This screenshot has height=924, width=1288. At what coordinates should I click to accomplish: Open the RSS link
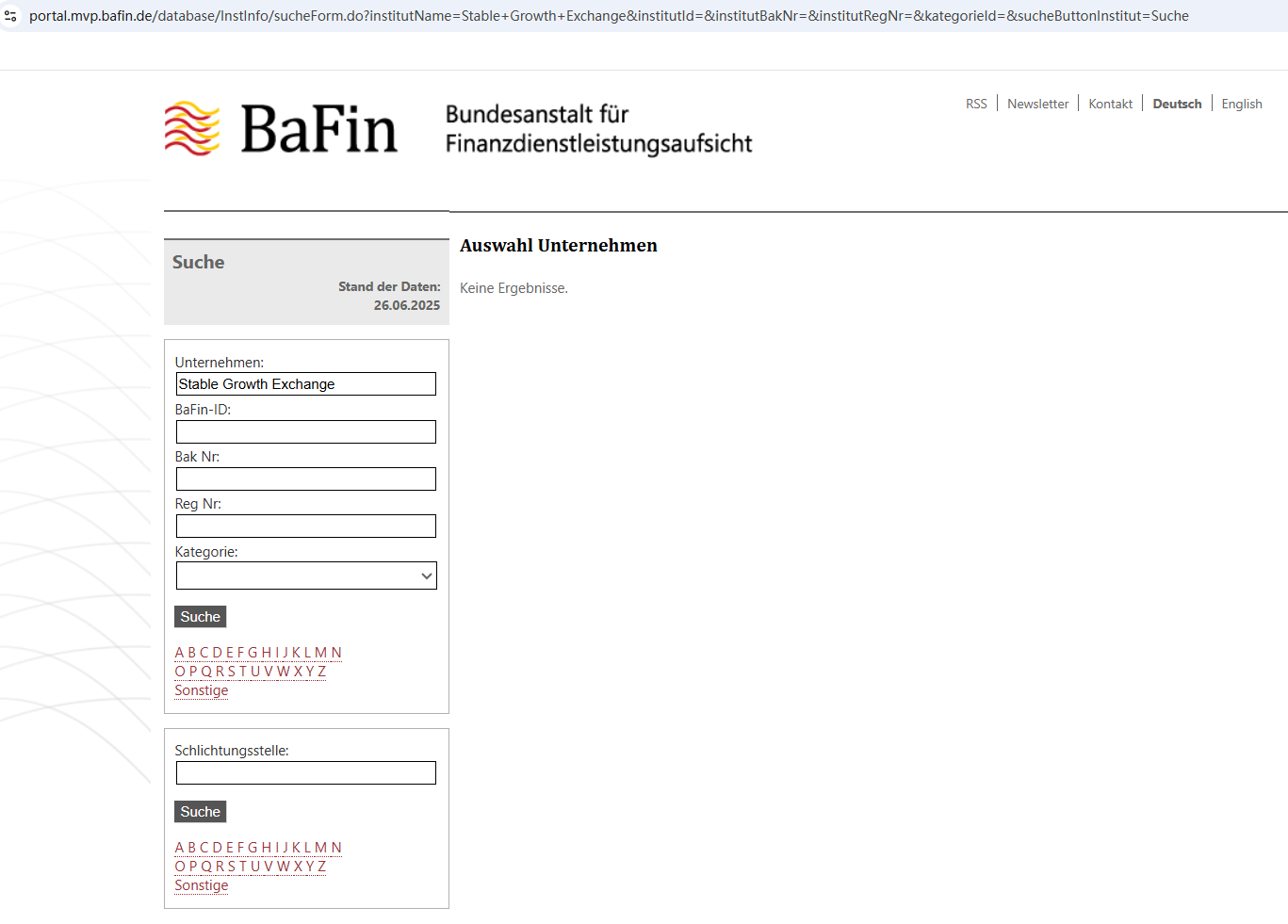[x=976, y=104]
